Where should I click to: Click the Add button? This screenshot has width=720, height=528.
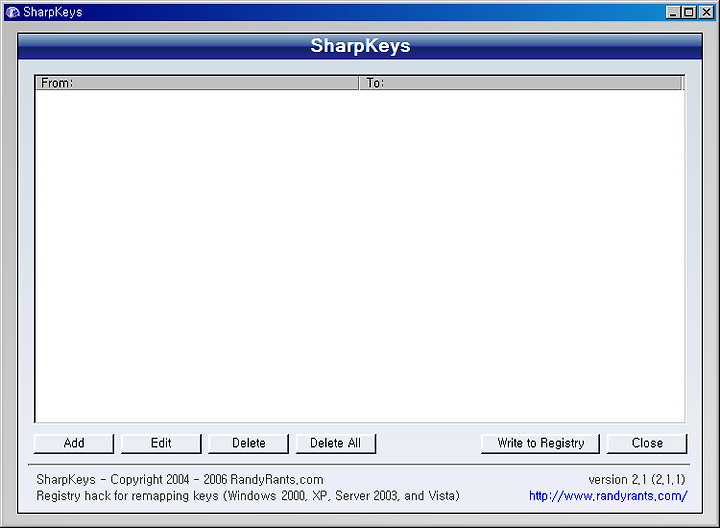tap(74, 443)
